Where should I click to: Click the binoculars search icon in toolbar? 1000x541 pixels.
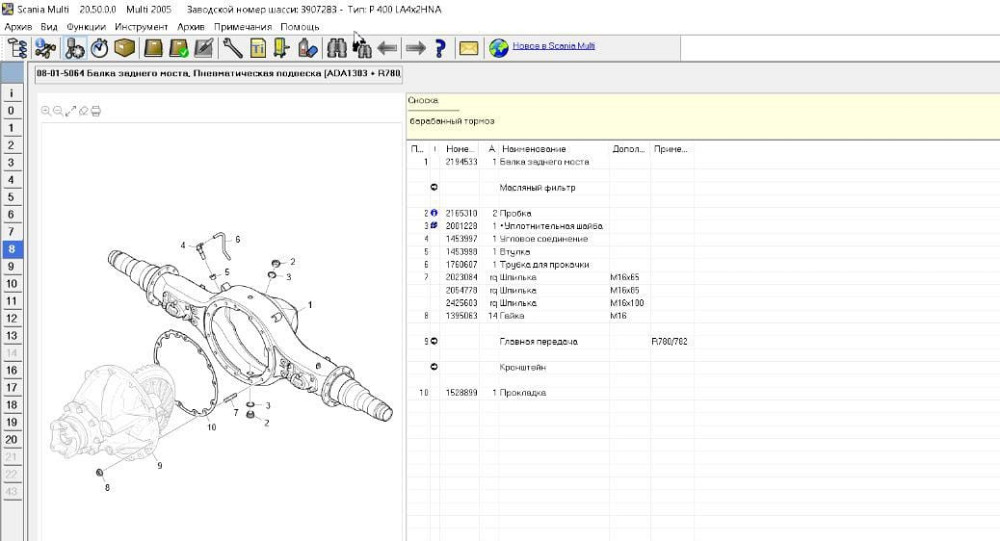click(336, 47)
